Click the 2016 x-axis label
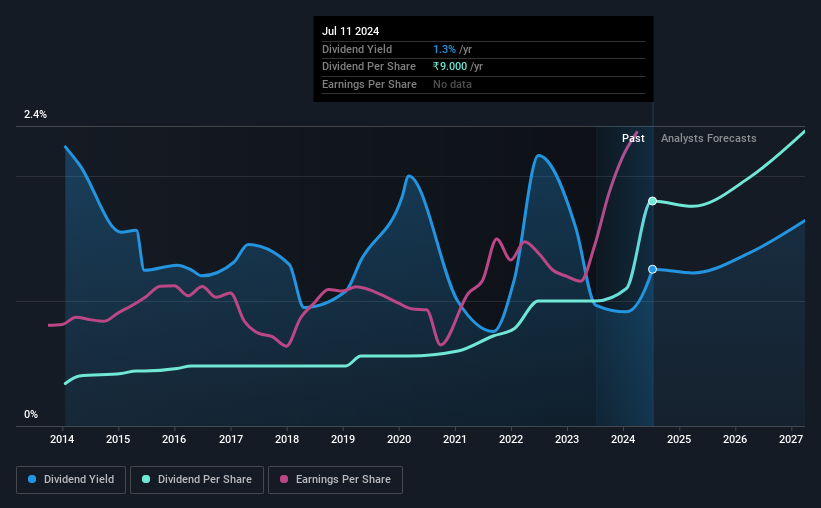Screen dimensions: 821x508 174,439
